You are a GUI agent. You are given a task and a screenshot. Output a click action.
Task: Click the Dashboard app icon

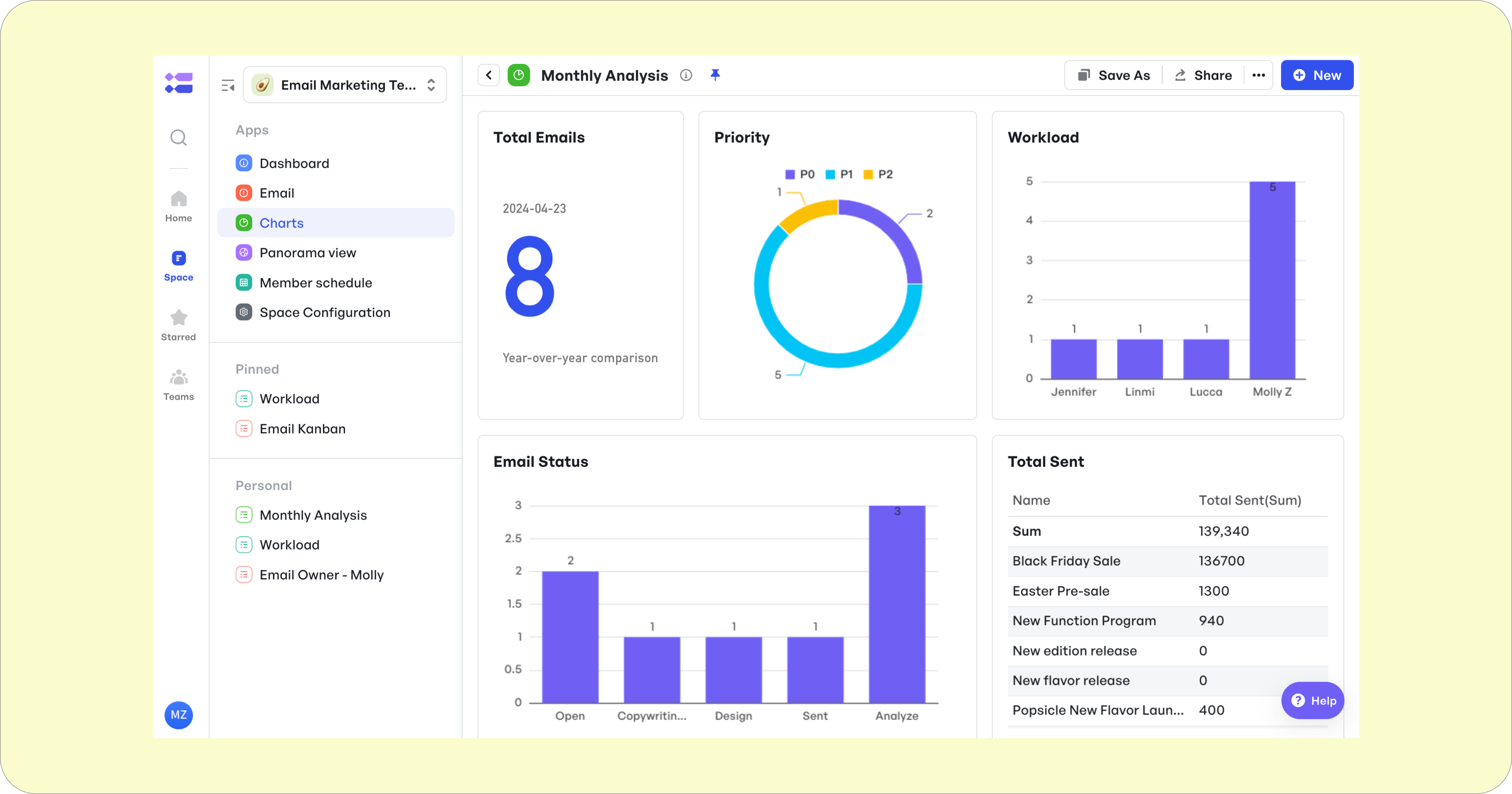pos(243,163)
